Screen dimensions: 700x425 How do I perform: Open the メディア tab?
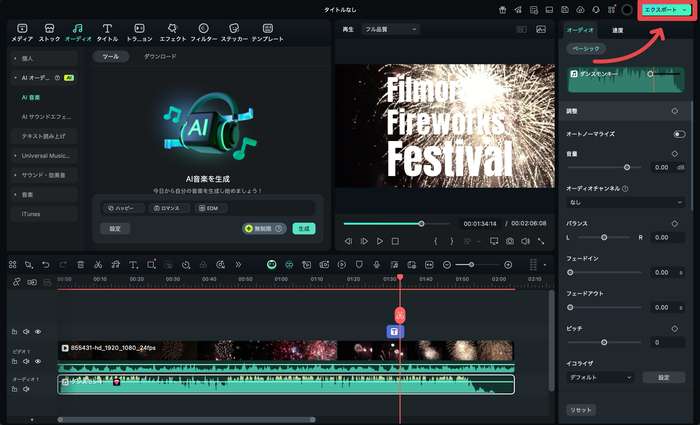tap(22, 33)
